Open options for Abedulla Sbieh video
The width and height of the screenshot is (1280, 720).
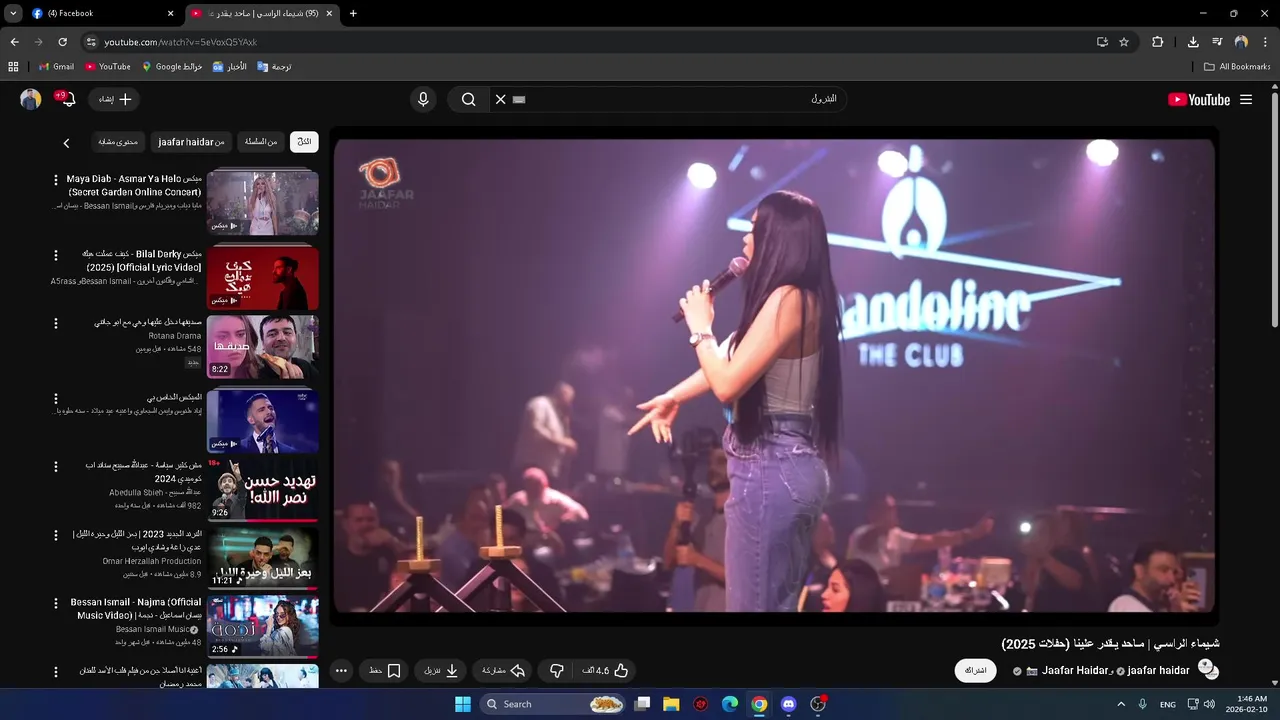click(56, 466)
